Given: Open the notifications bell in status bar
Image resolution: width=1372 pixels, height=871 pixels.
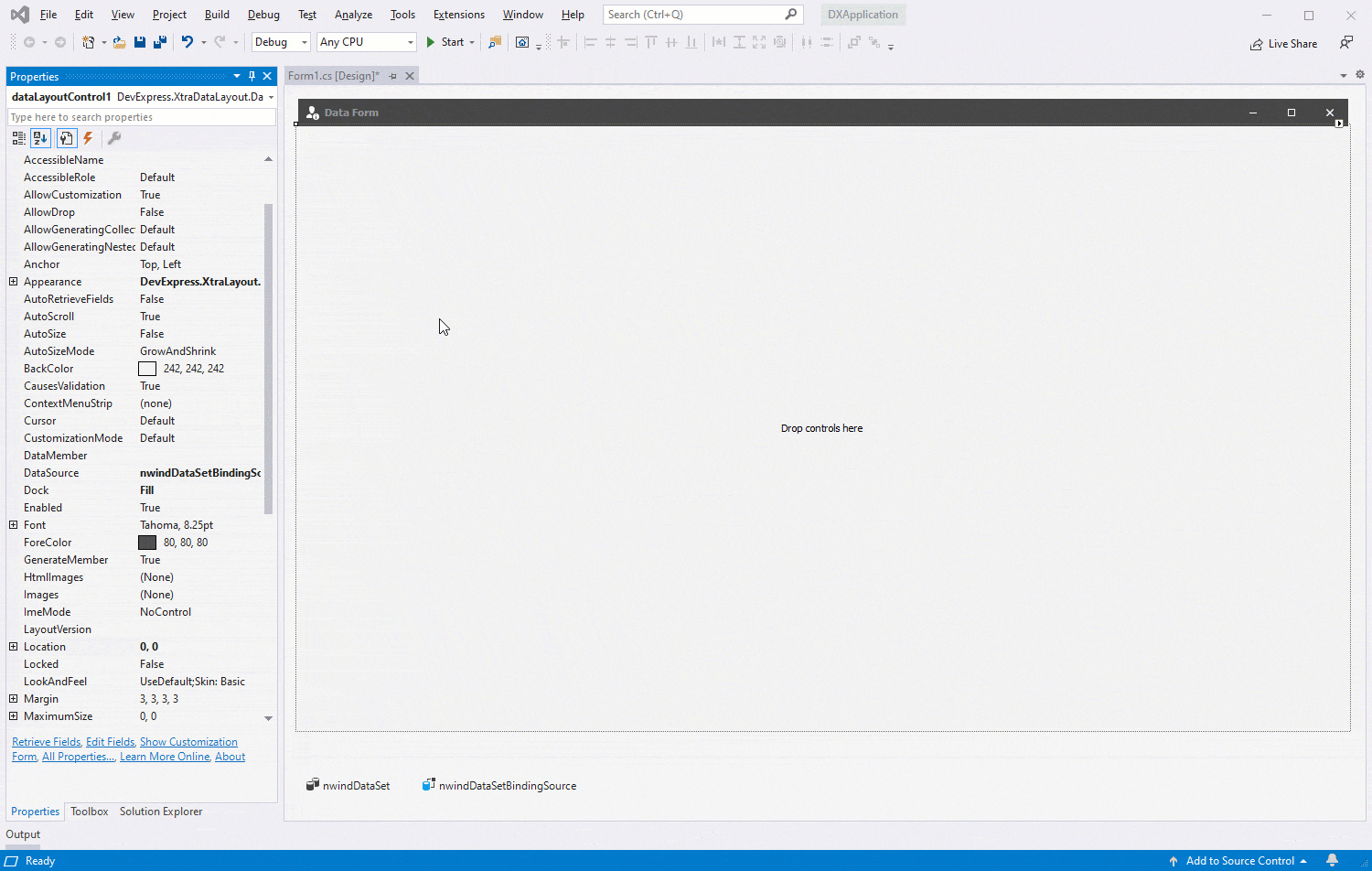Looking at the screenshot, I should click(1332, 860).
